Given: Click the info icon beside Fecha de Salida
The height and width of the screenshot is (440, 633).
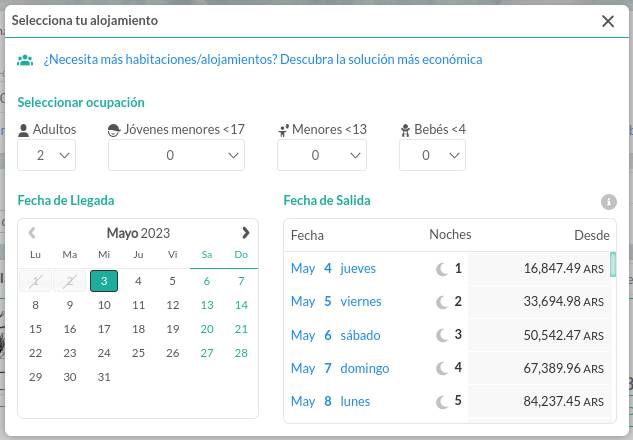Looking at the screenshot, I should [x=609, y=202].
